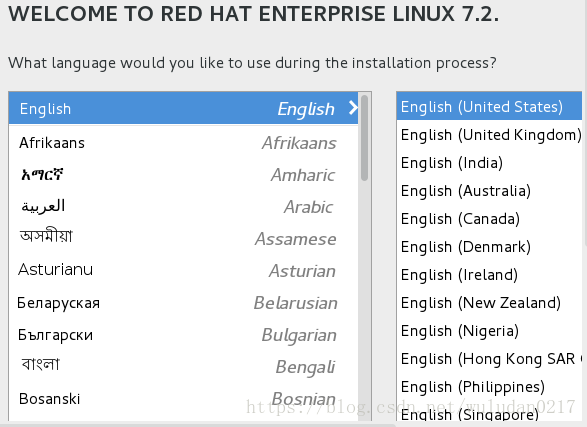Select the Bengali language row
The width and height of the screenshot is (587, 427).
(x=183, y=366)
